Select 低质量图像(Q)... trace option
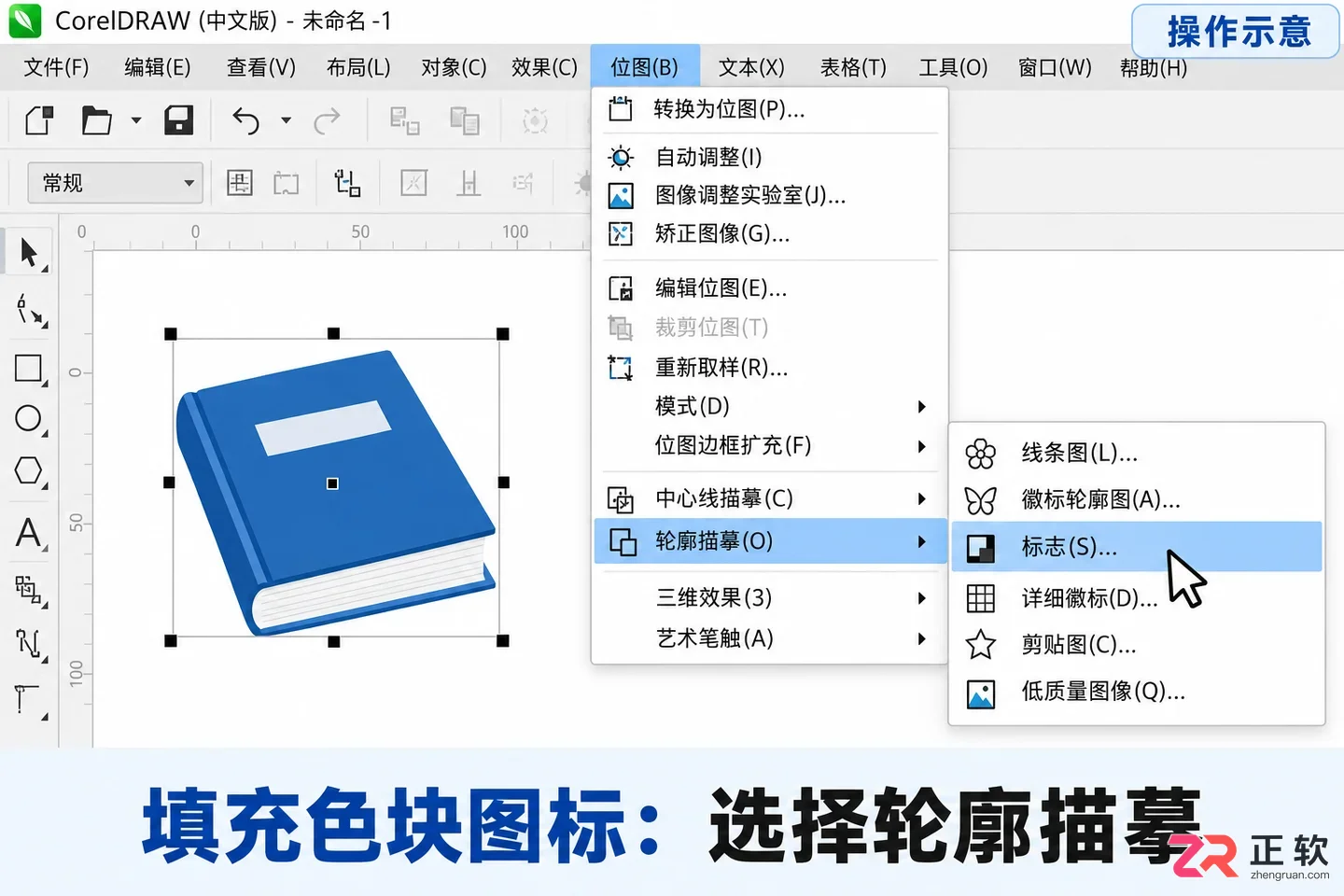The width and height of the screenshot is (1344, 896). pos(1137,692)
